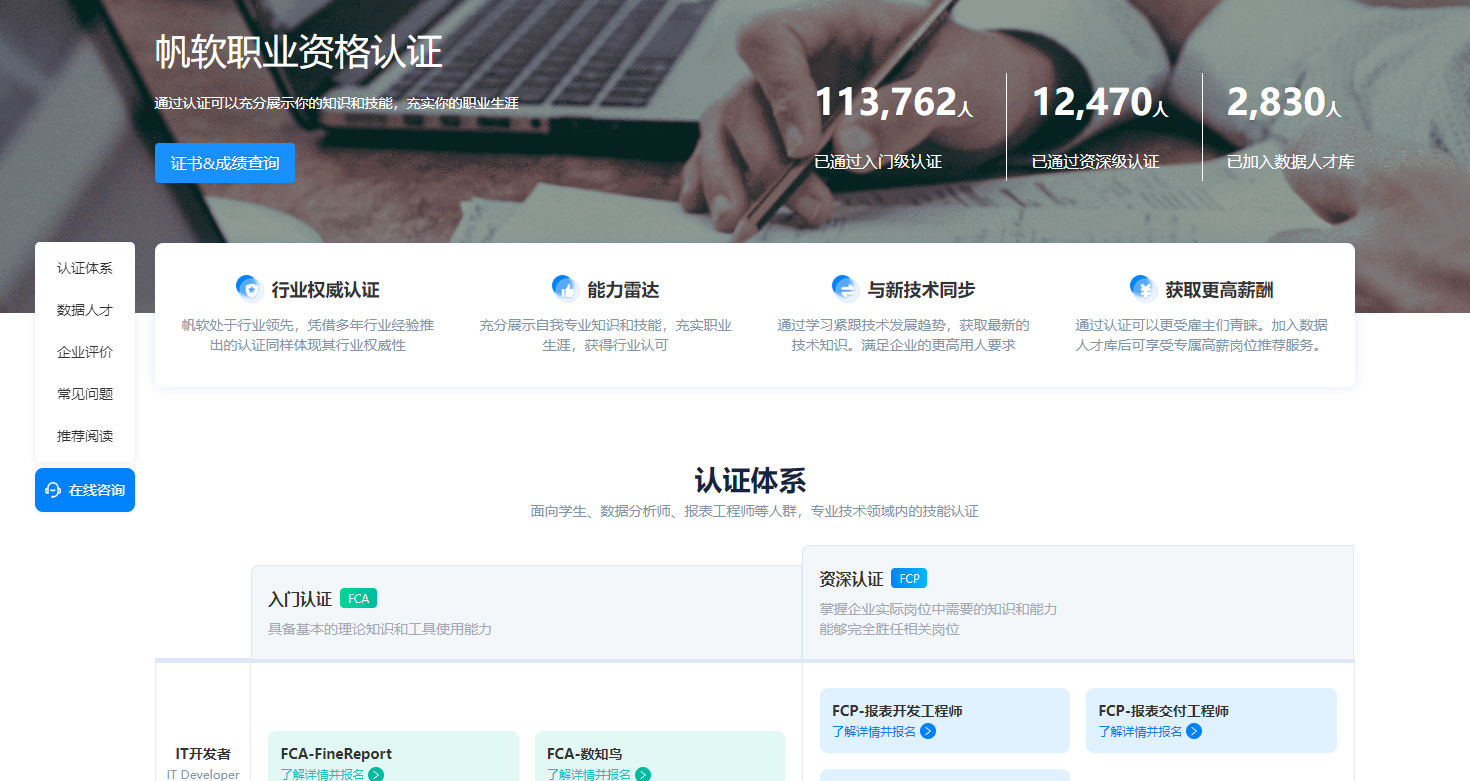This screenshot has width=1470, height=781.
Task: Click 已通过入门级认证 label
Action: tap(878, 161)
